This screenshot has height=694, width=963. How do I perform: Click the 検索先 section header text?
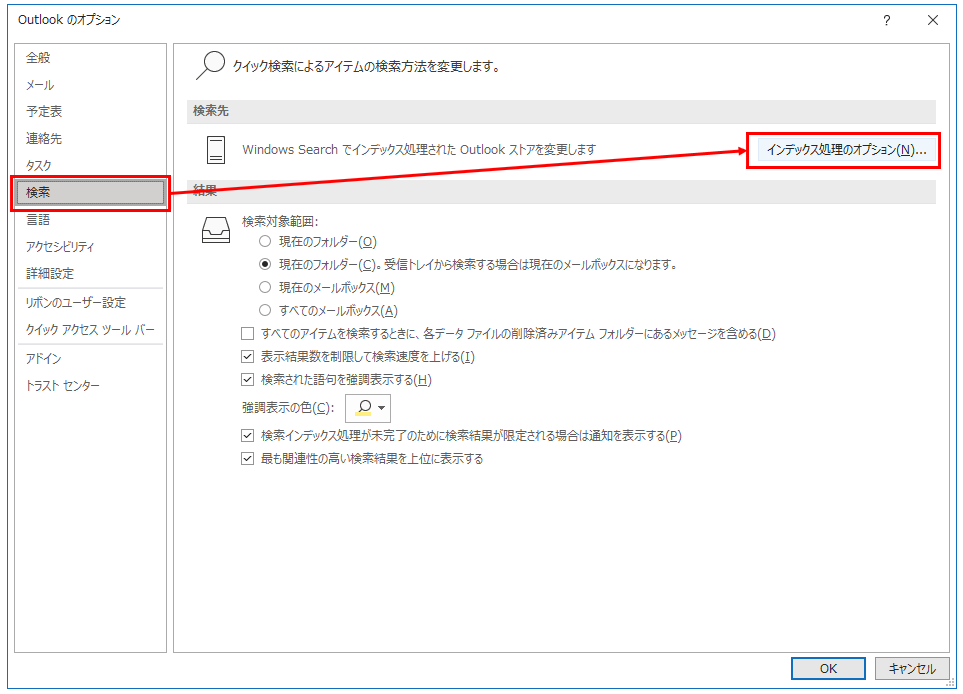click(x=211, y=111)
